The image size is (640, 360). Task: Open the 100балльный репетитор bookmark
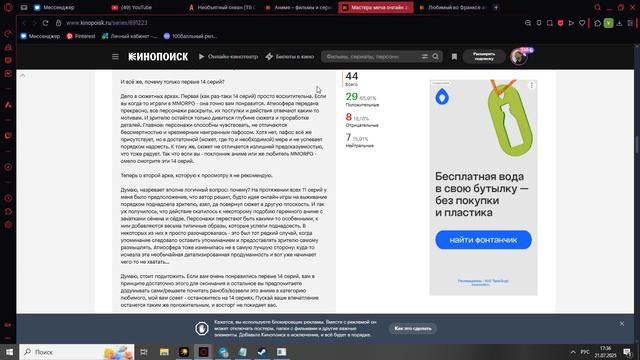coord(190,36)
